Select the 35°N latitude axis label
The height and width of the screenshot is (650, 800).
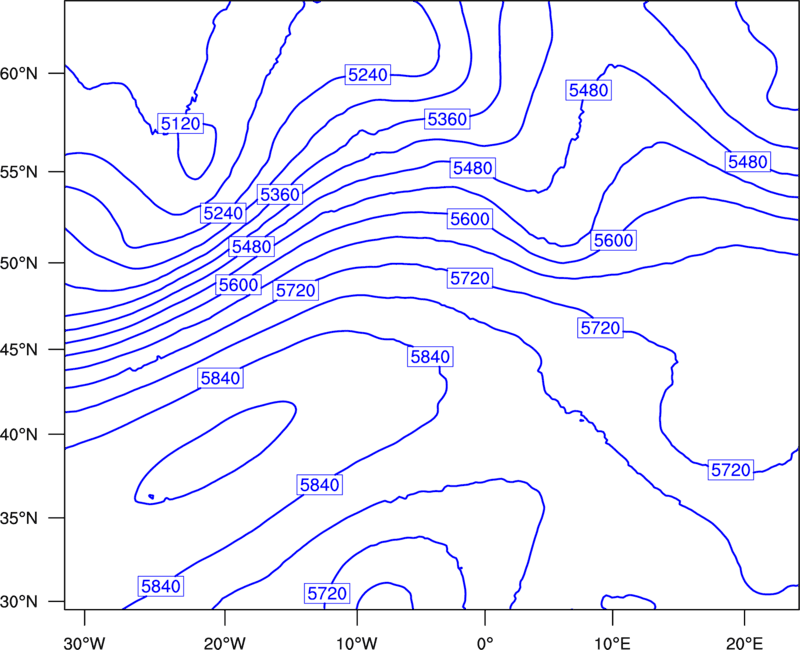click(x=19, y=518)
